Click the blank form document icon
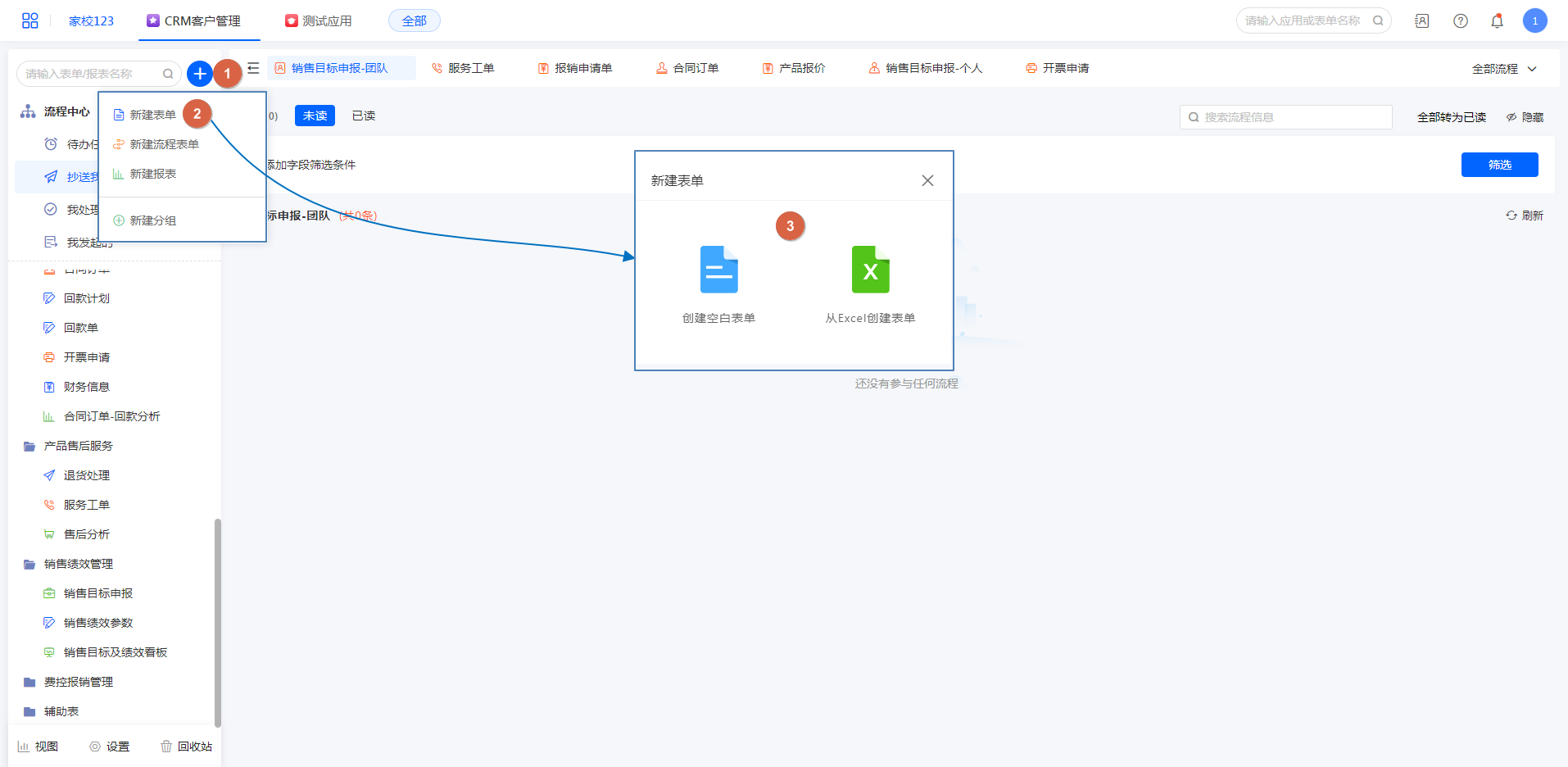The height and width of the screenshot is (767, 1568). click(x=718, y=270)
